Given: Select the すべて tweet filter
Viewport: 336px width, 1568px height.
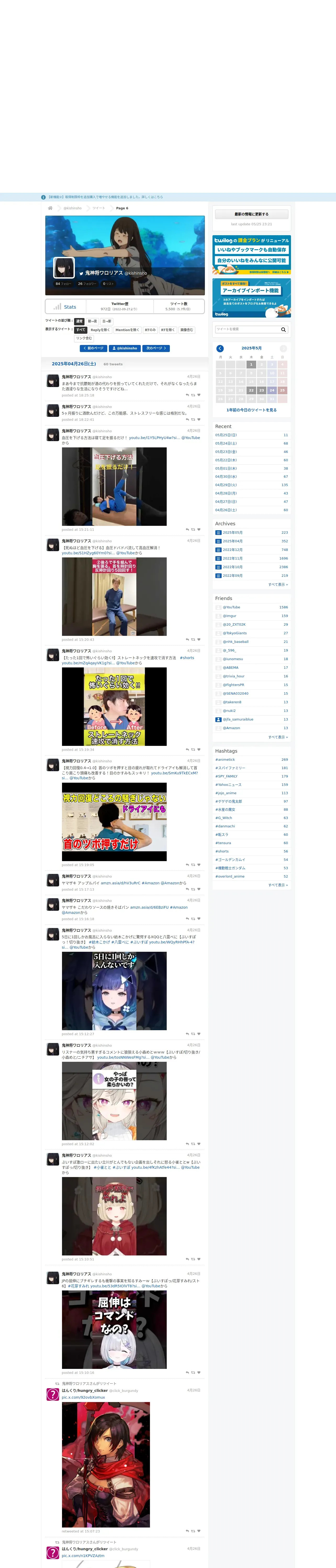Looking at the screenshot, I should coord(81,330).
